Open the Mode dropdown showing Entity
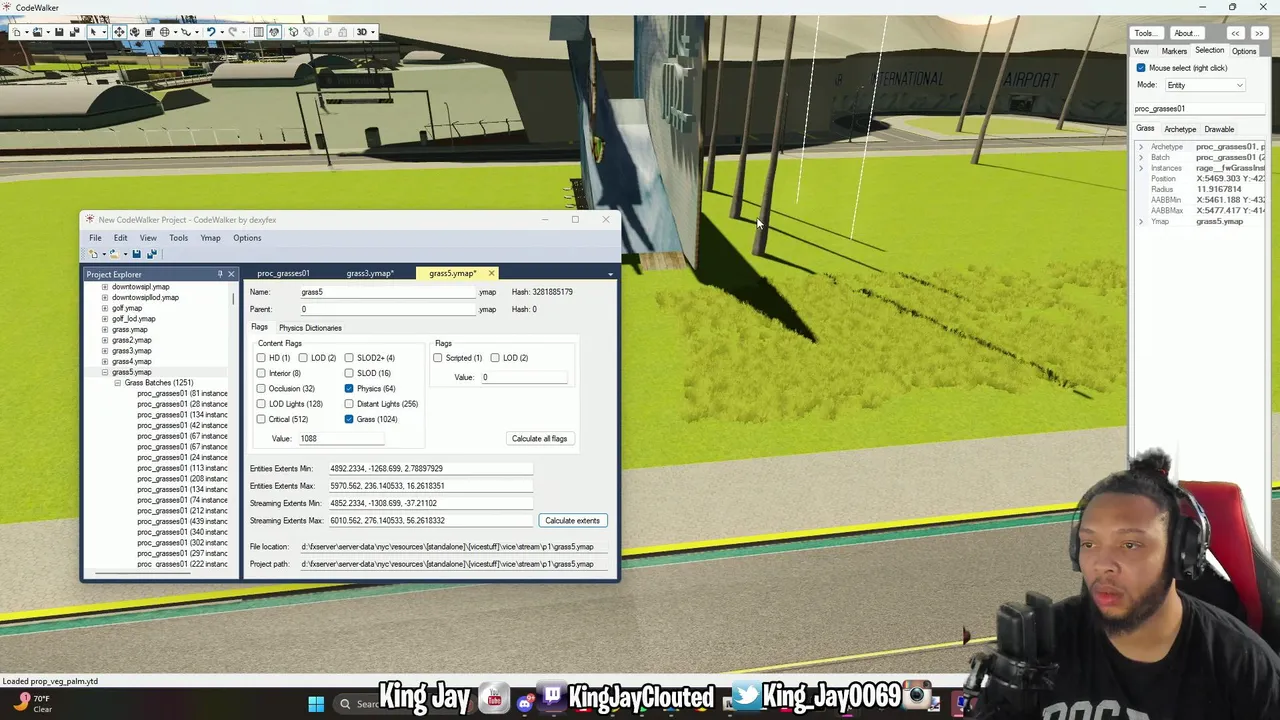Image resolution: width=1280 pixels, height=720 pixels. click(x=1205, y=85)
